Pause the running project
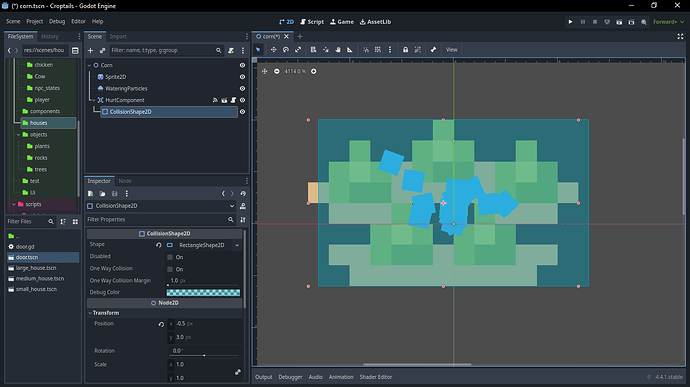690x387 pixels. [x=583, y=22]
